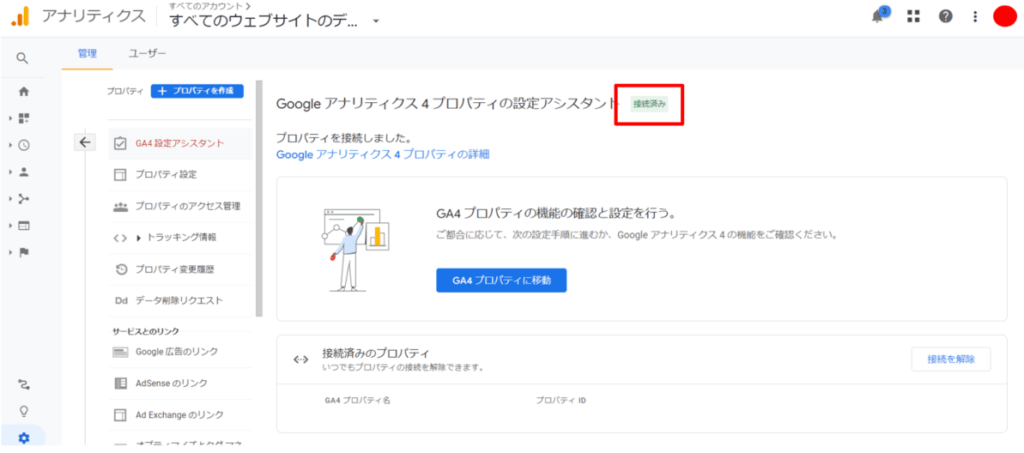The image size is (1024, 453).
Task: Expand the Realtime sidebar arrow
Action: (11, 146)
